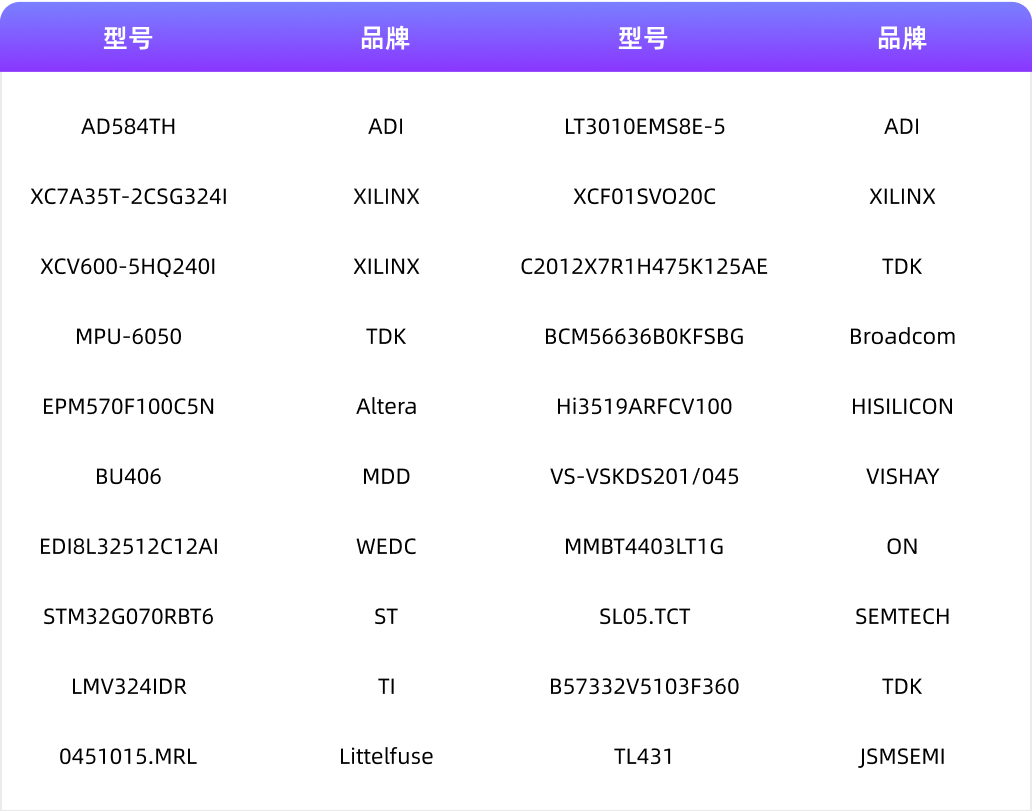The width and height of the screenshot is (1032, 811).
Task: Select the C2012X7R1H475K125AE part number
Action: tap(644, 266)
